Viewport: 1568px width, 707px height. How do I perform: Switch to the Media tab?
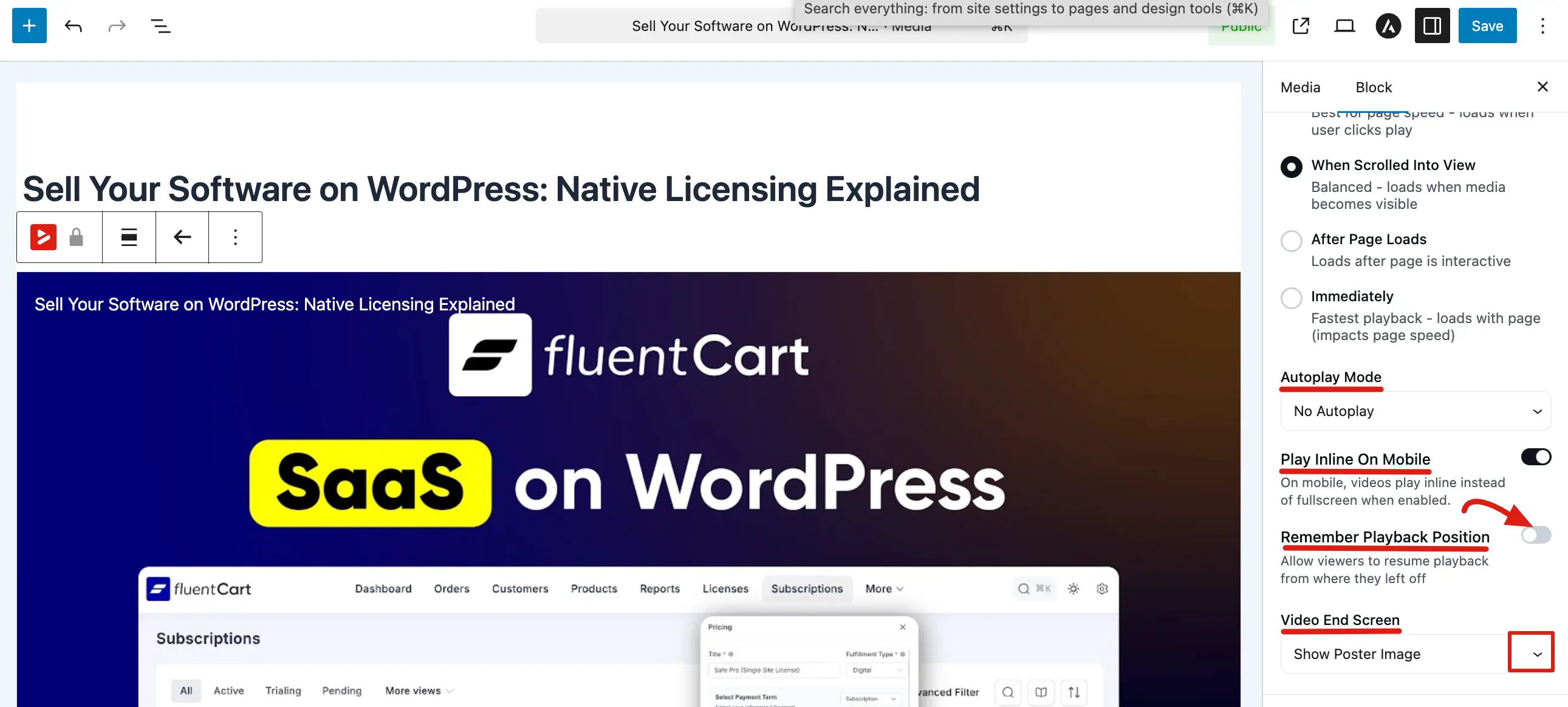coord(1300,87)
